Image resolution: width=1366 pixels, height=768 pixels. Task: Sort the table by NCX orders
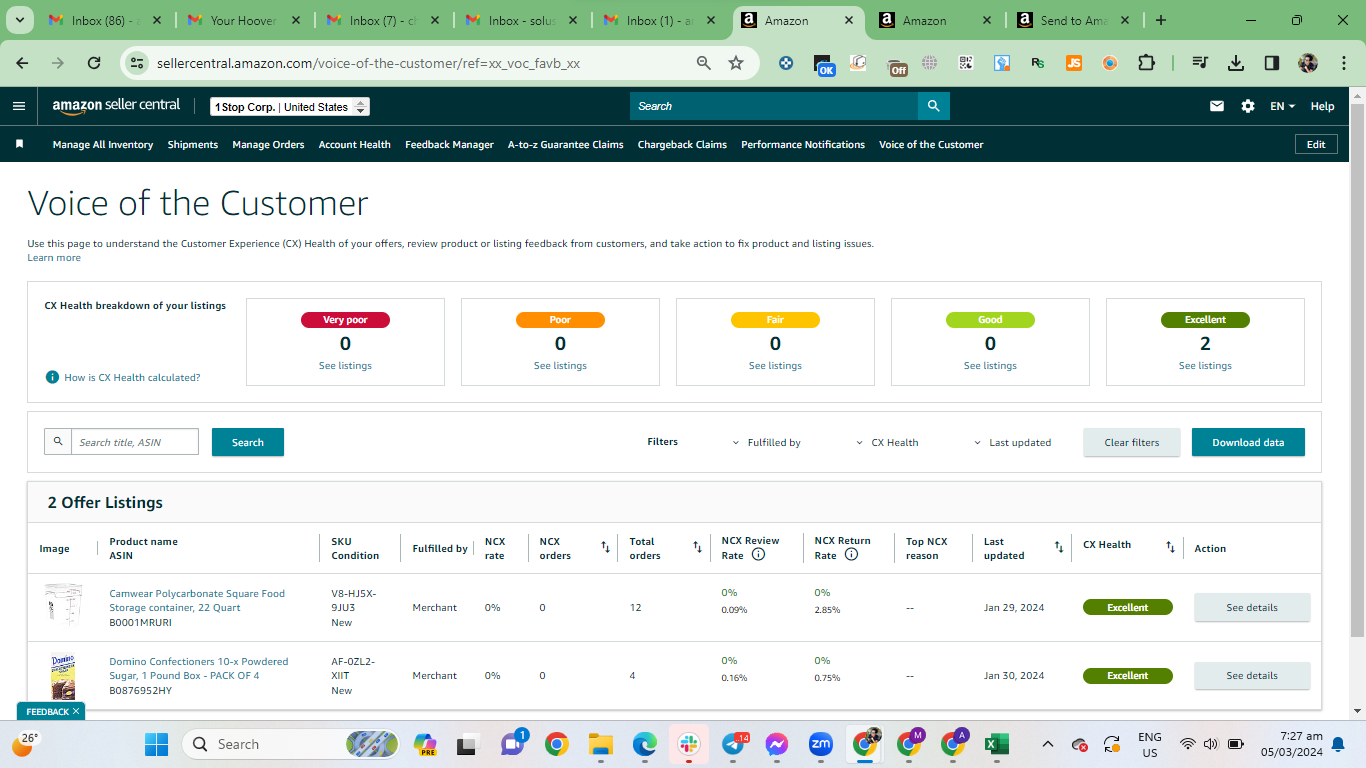[605, 548]
